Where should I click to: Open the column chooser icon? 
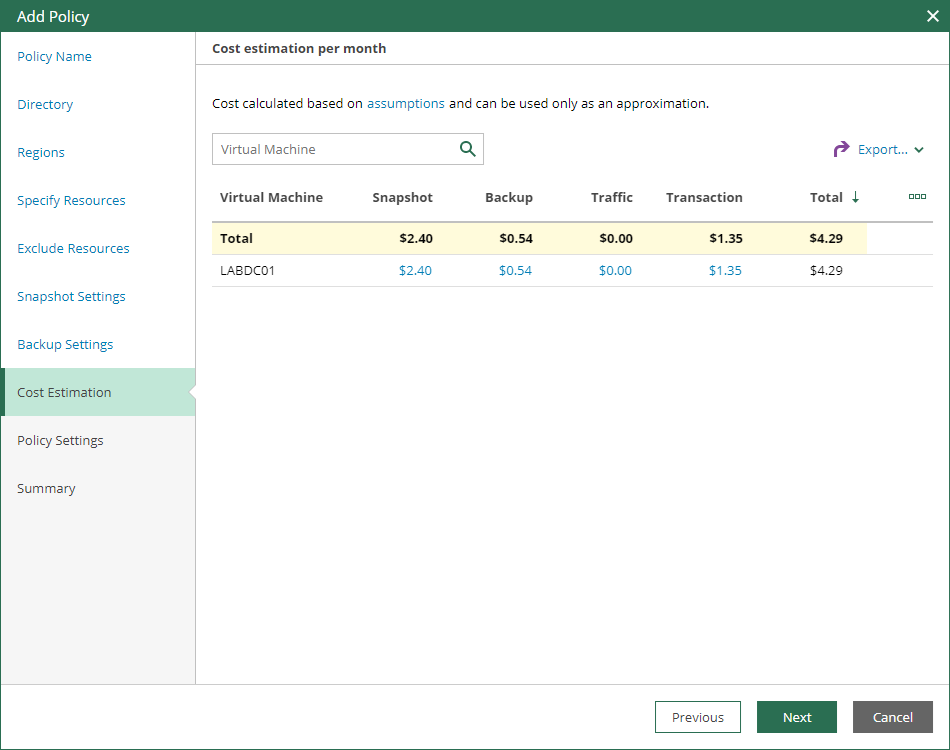[917, 197]
